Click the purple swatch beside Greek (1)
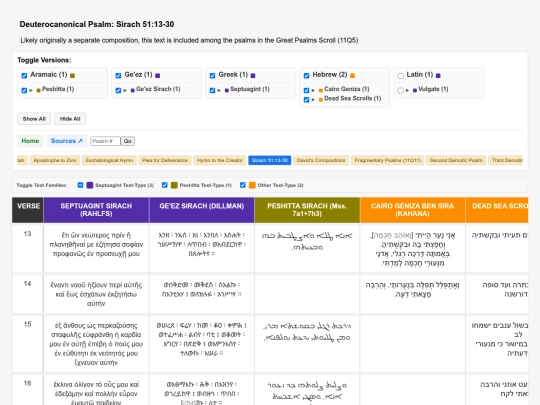The image size is (540, 405). tap(253, 75)
